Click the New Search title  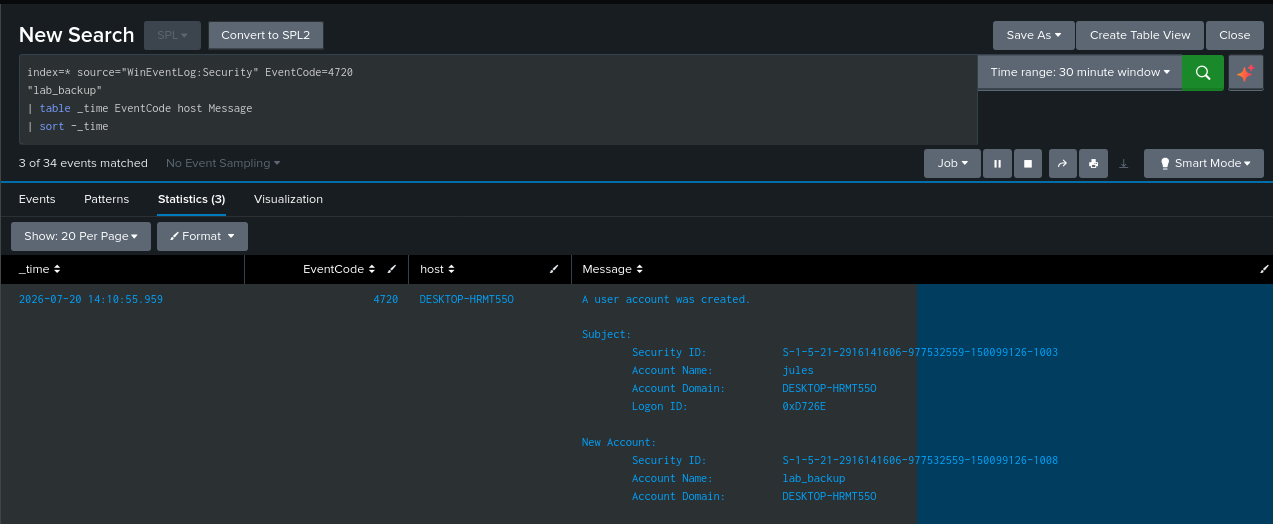(x=76, y=35)
